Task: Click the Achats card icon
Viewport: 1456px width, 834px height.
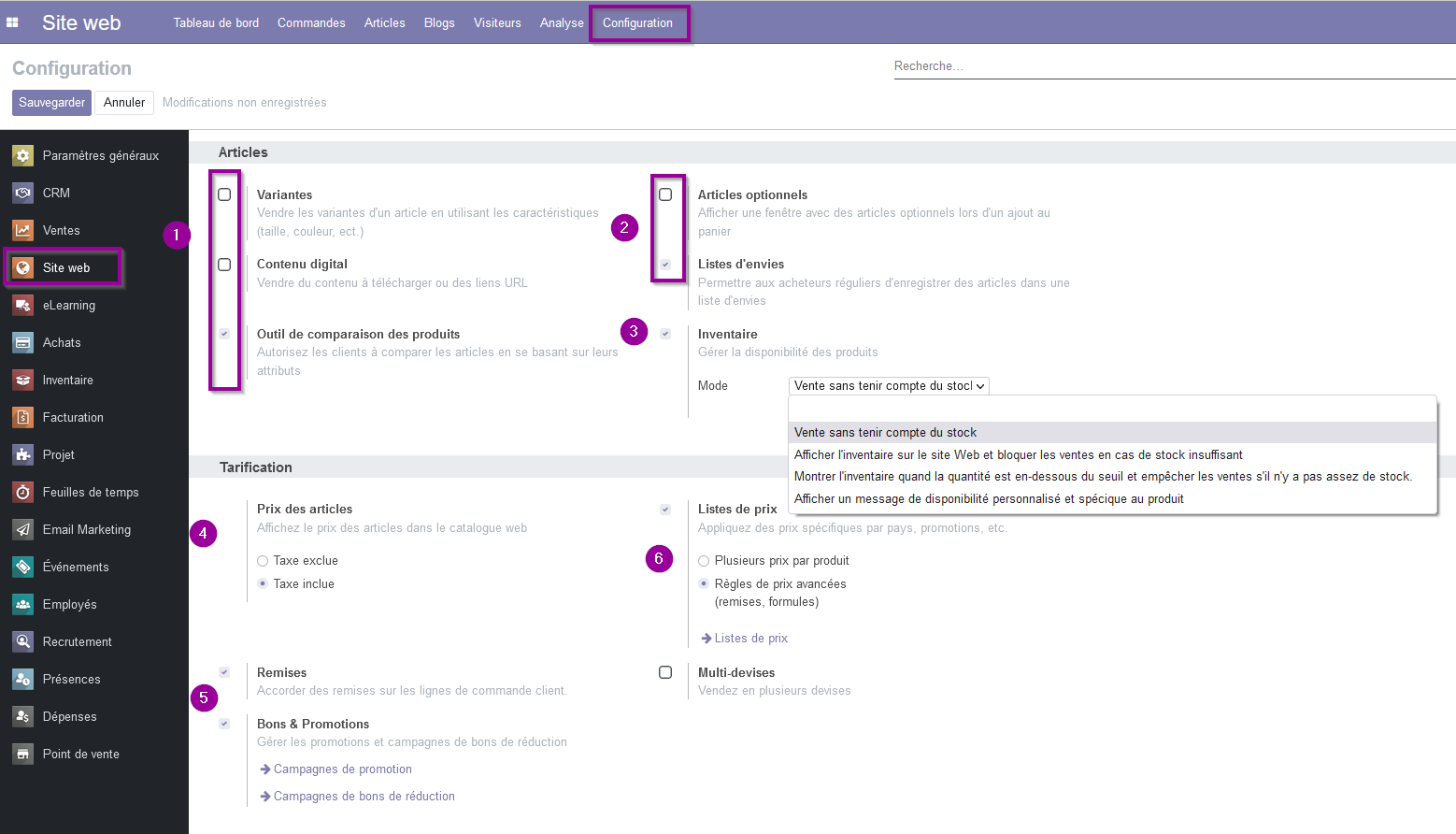Action: pyautogui.click(x=23, y=342)
